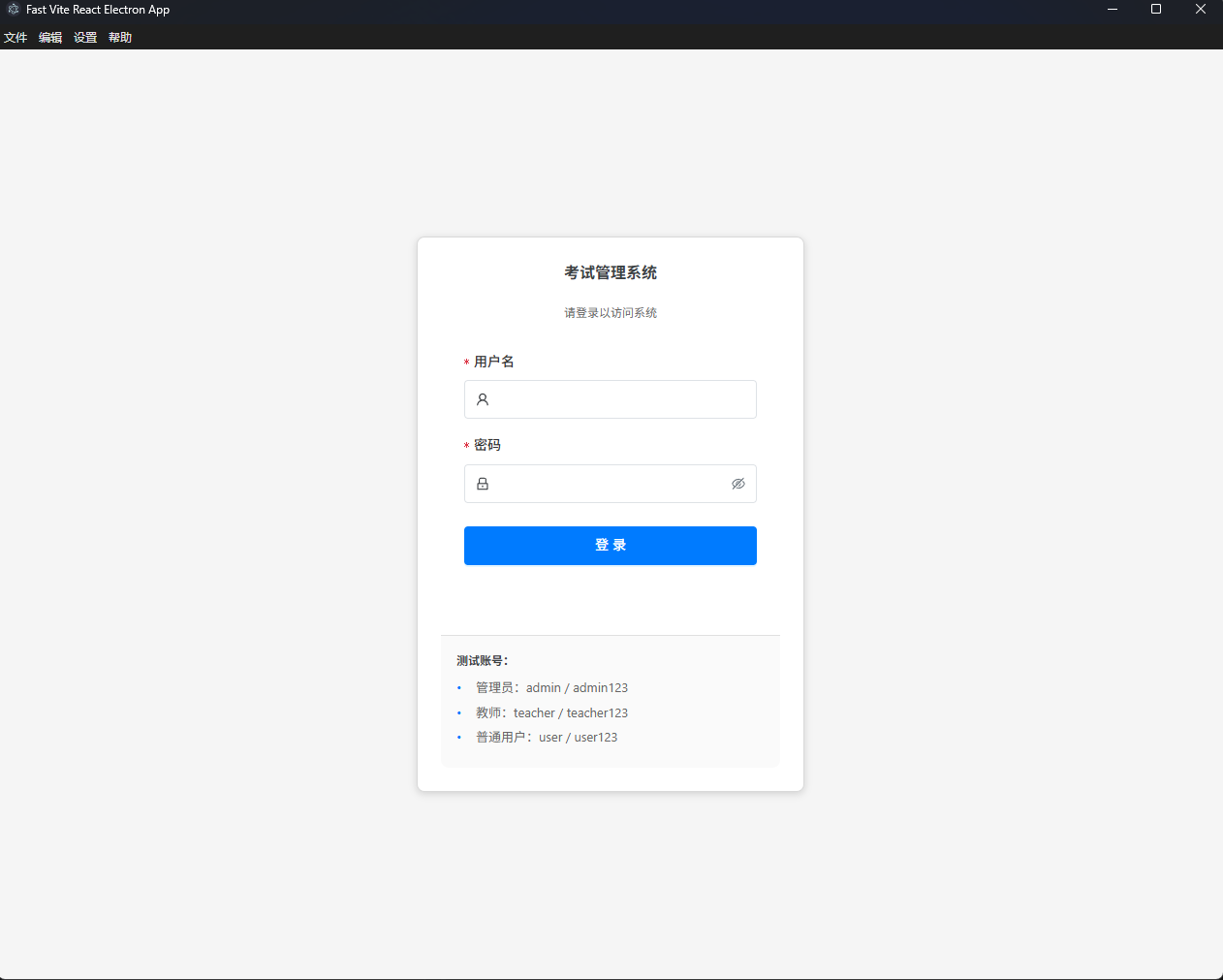The height and width of the screenshot is (980, 1223).
Task: Click the user icon in username field
Action: (x=483, y=399)
